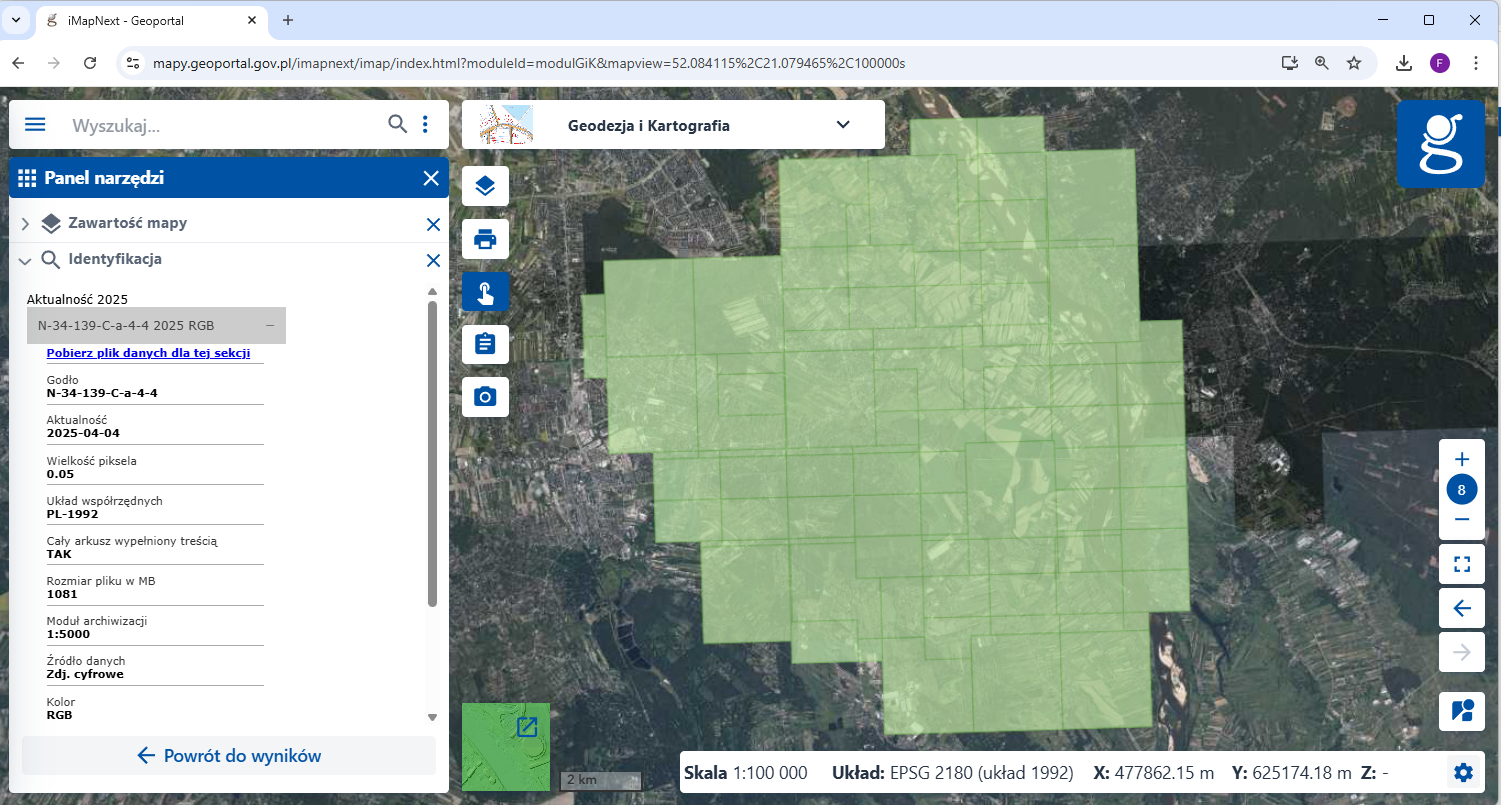Open the map layers tool
The image size is (1501, 805).
point(485,186)
